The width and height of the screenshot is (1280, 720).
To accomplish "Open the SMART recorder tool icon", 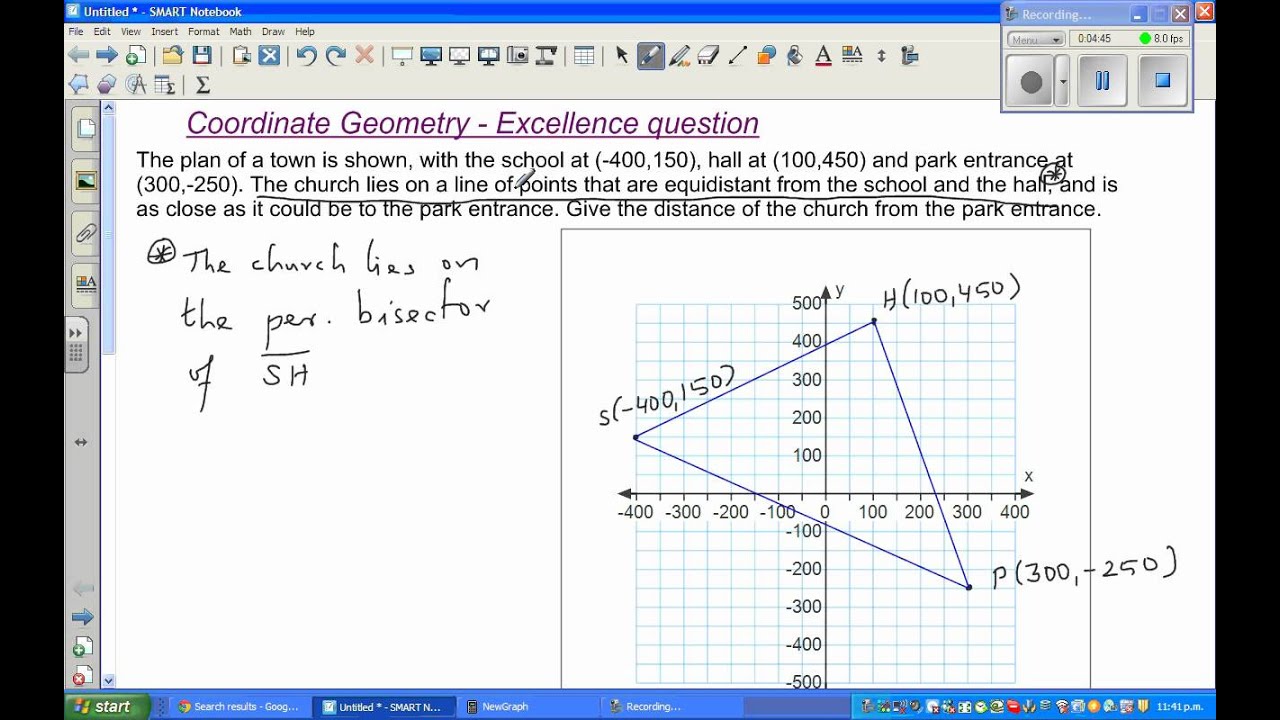I will pos(910,55).
